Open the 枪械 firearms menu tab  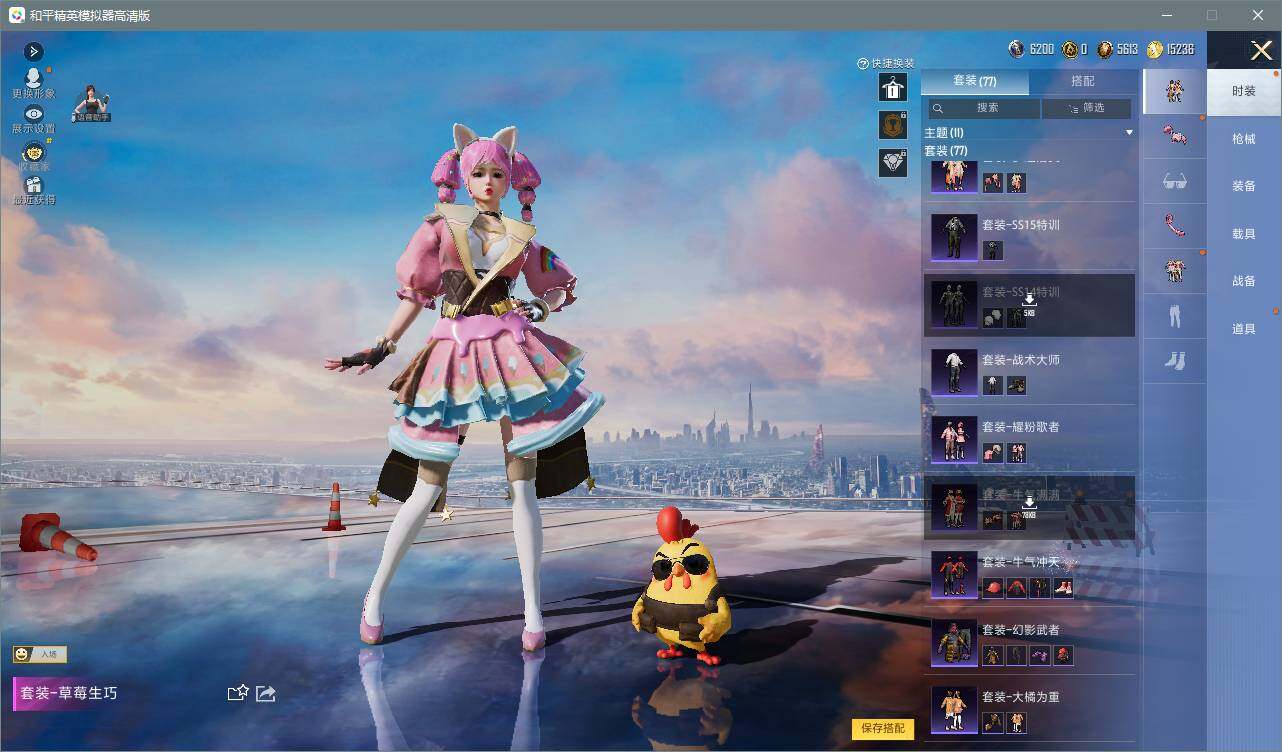click(1244, 139)
